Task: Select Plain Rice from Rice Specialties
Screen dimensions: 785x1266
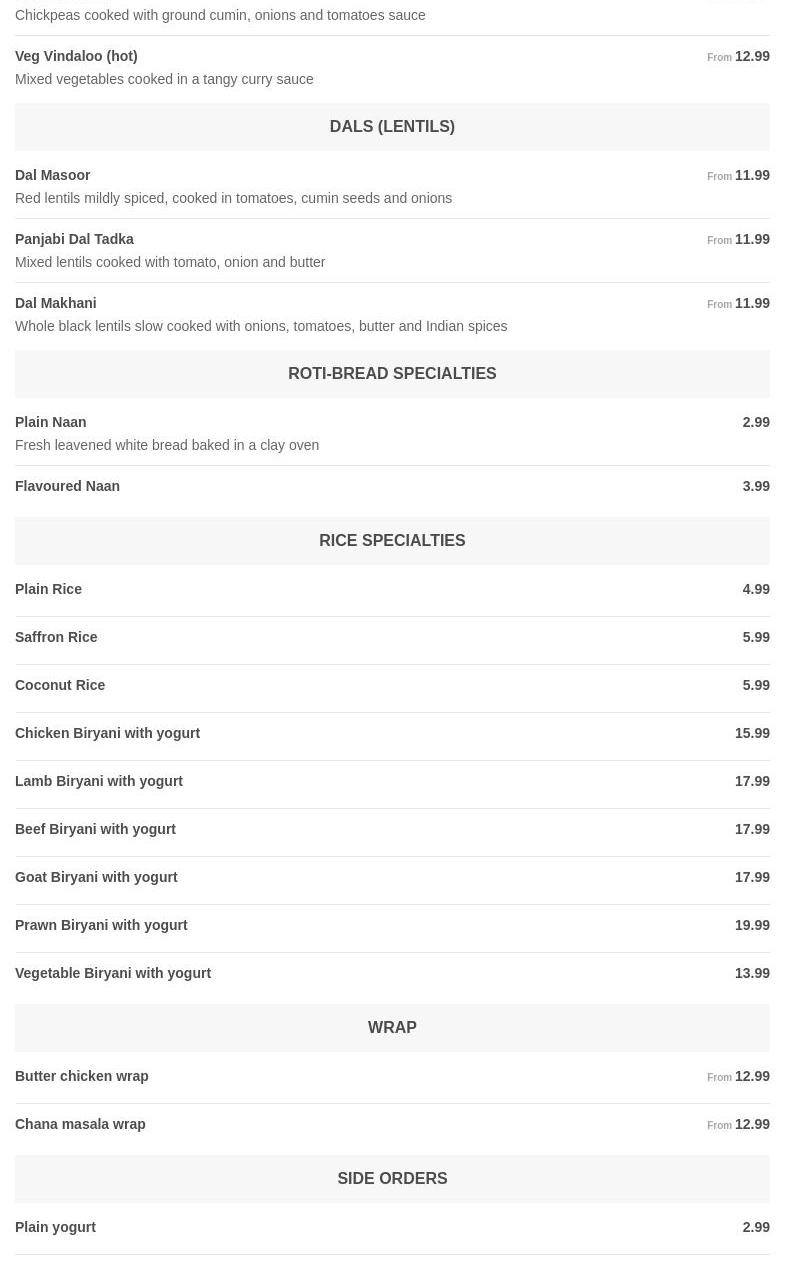Action: coord(48,590)
